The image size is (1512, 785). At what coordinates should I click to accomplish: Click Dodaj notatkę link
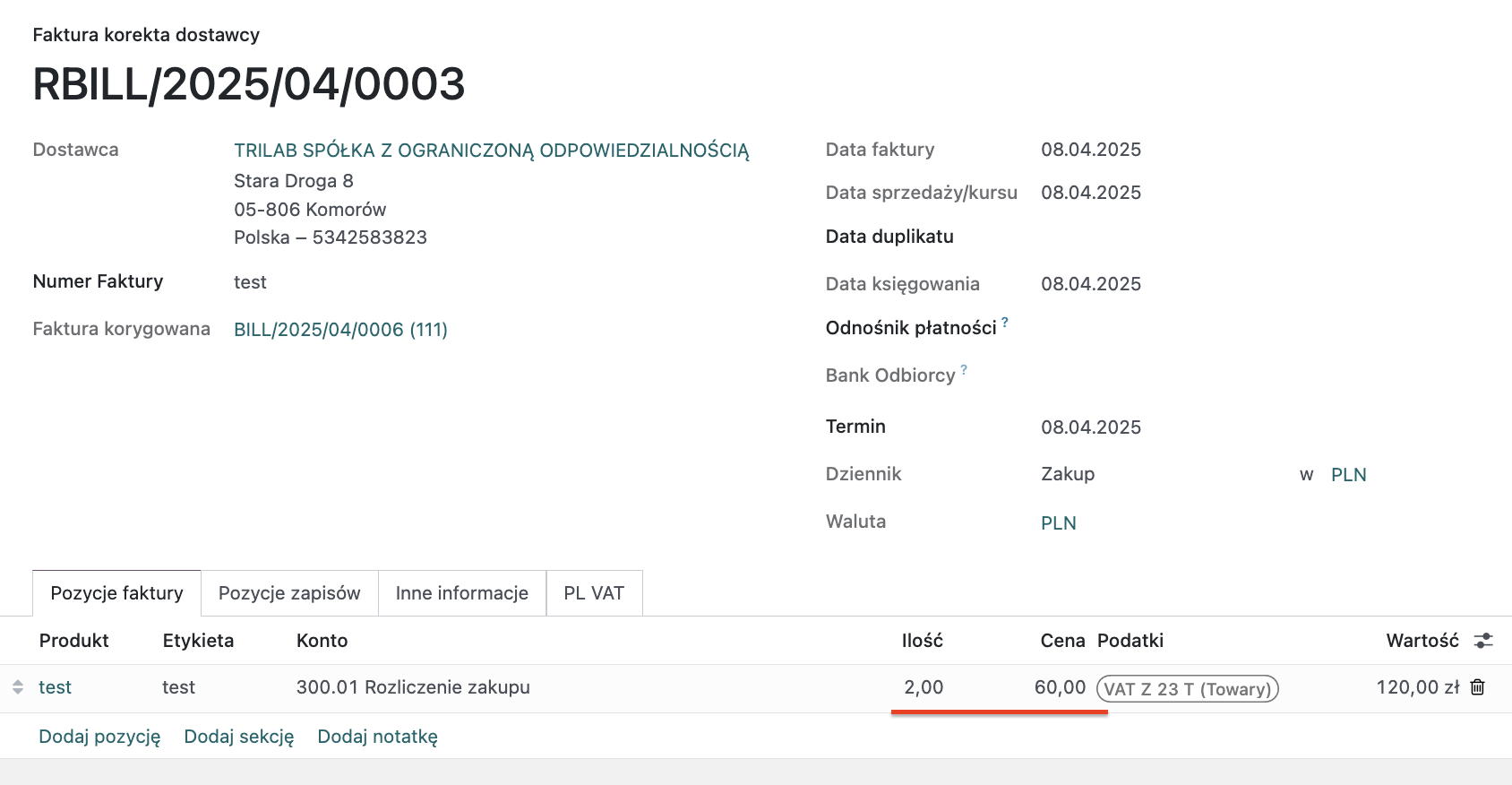[x=377, y=737]
